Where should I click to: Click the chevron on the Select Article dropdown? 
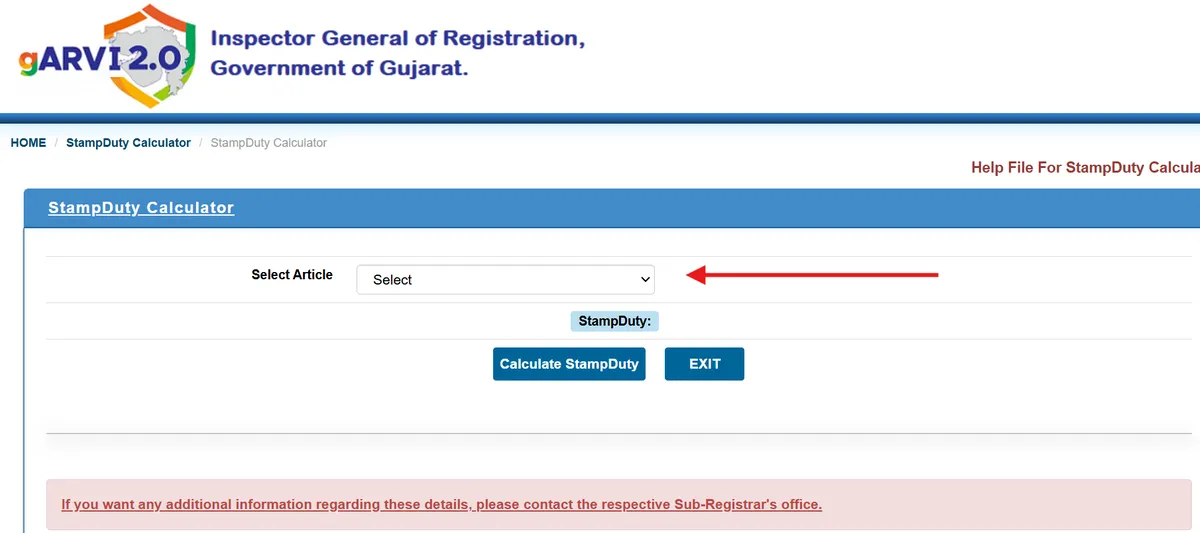[645, 279]
